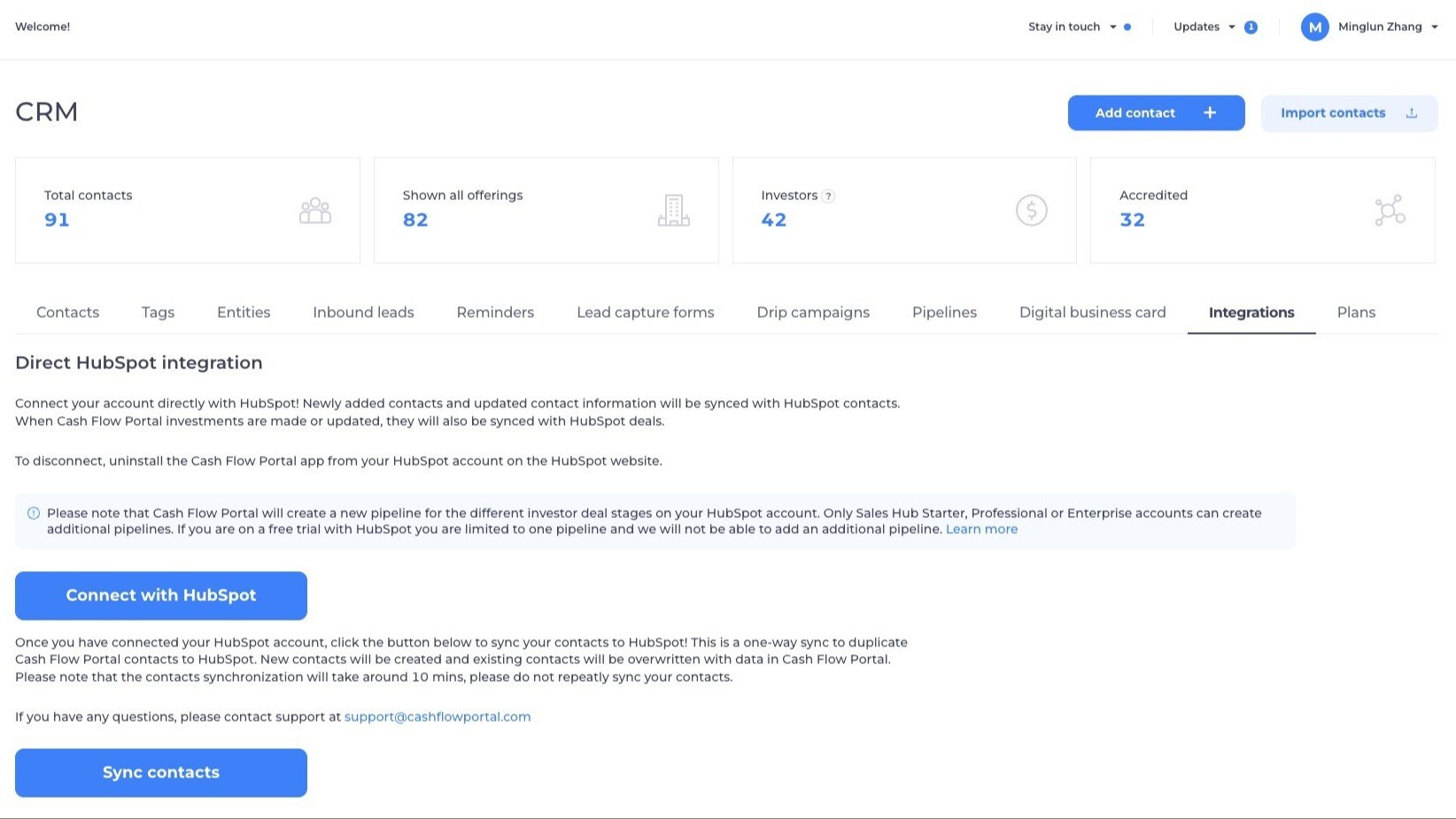Click the Total contacts value 91

tap(57, 220)
